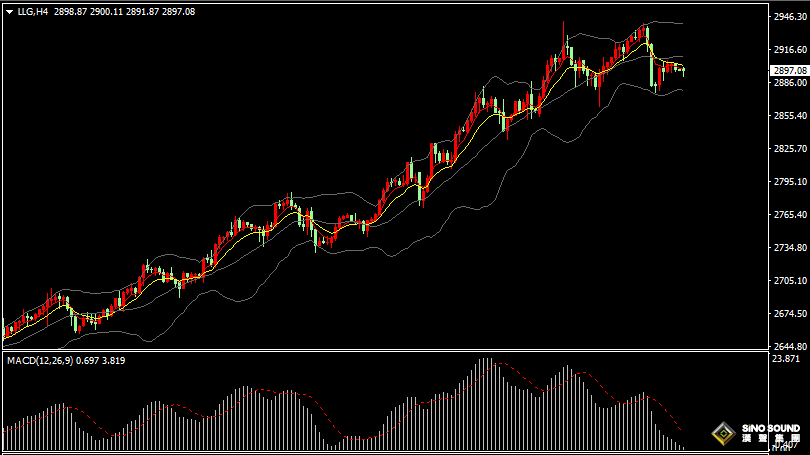Click the 2795.10 price axis label
The image size is (810, 455).
[788, 182]
